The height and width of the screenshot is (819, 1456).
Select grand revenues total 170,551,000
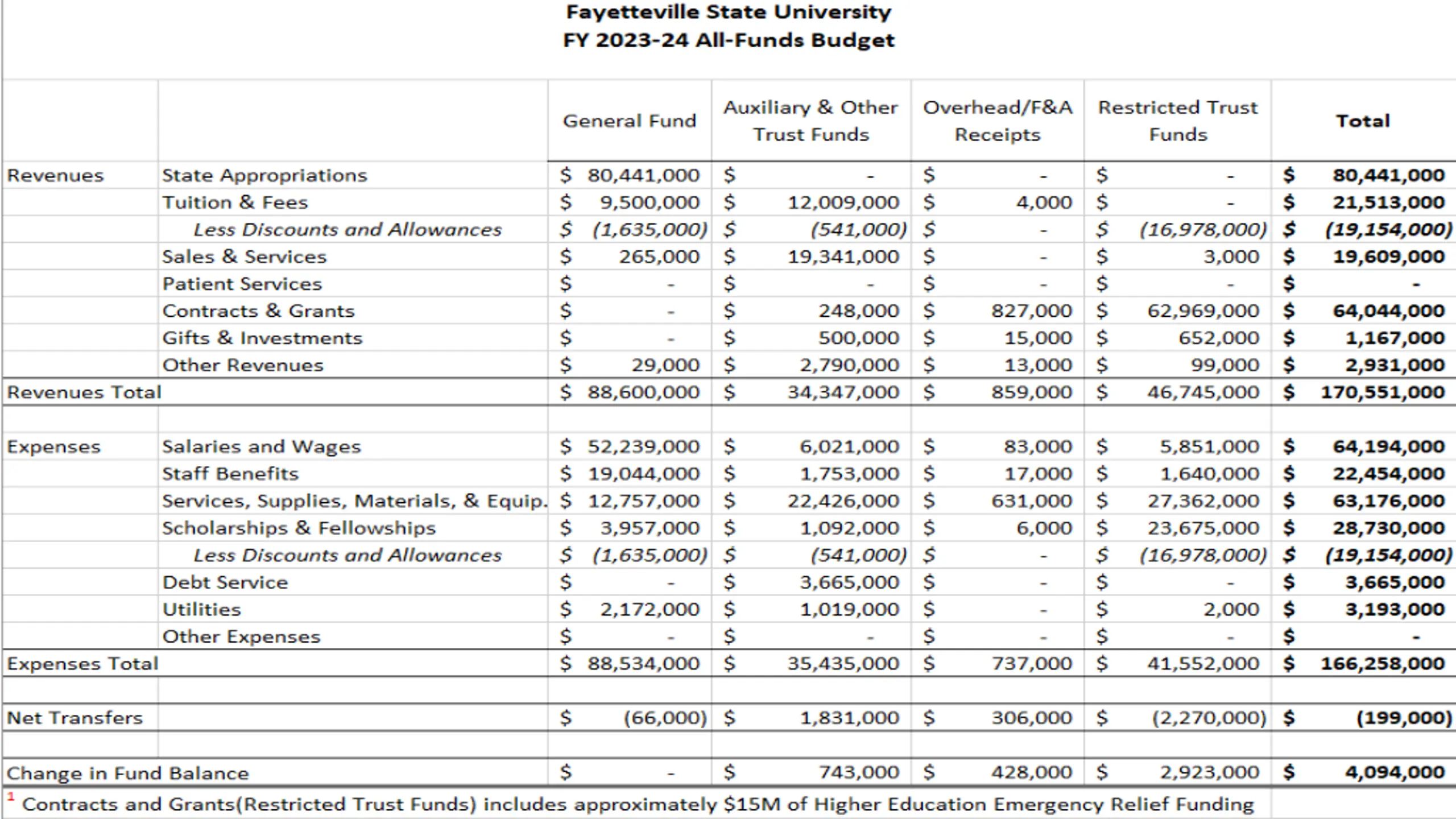click(1383, 392)
